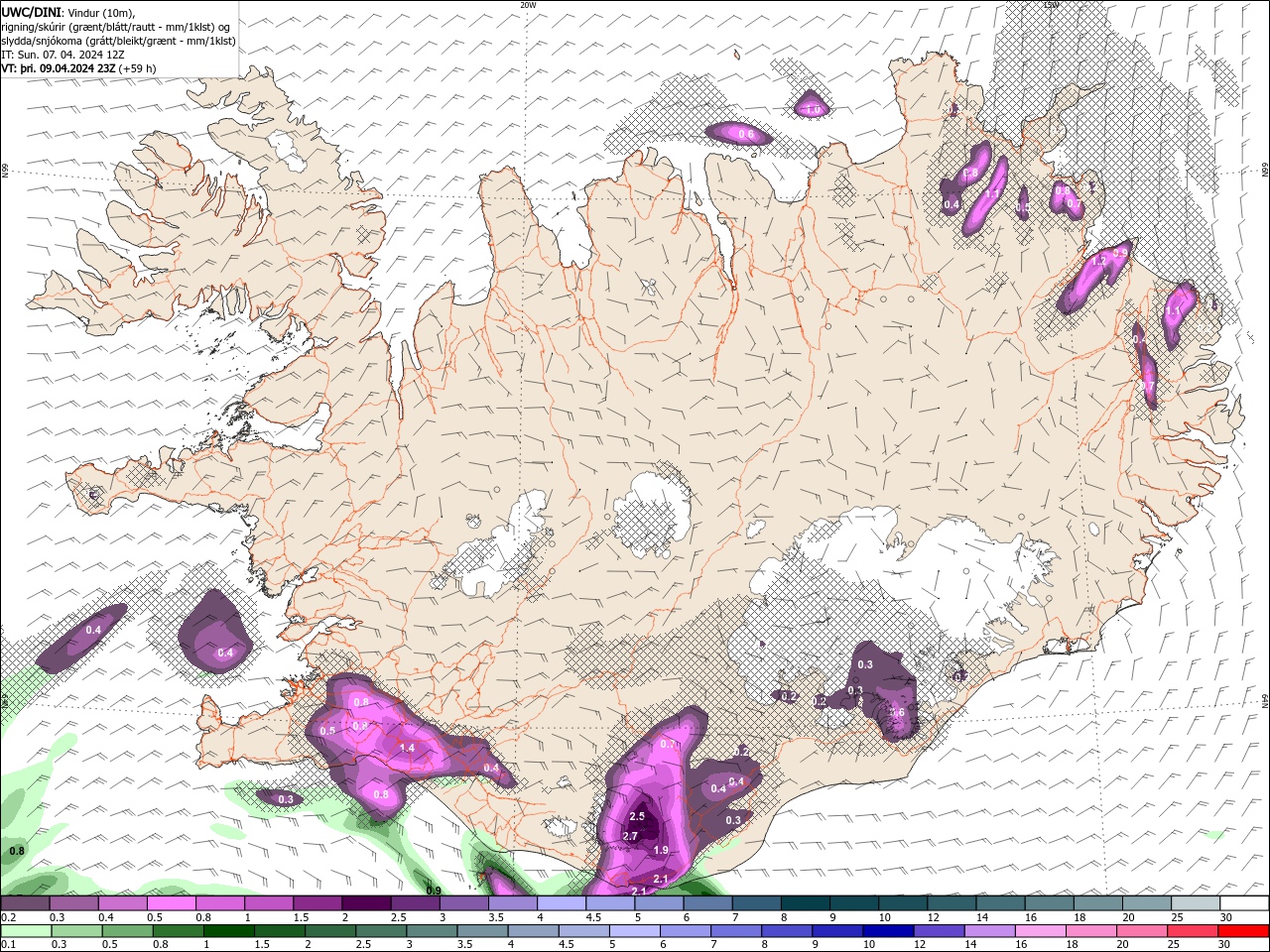Click the valid time 'VT: þri. 09.04.2024 23Z (+59 h)'
The image size is (1270, 952).
78,68
